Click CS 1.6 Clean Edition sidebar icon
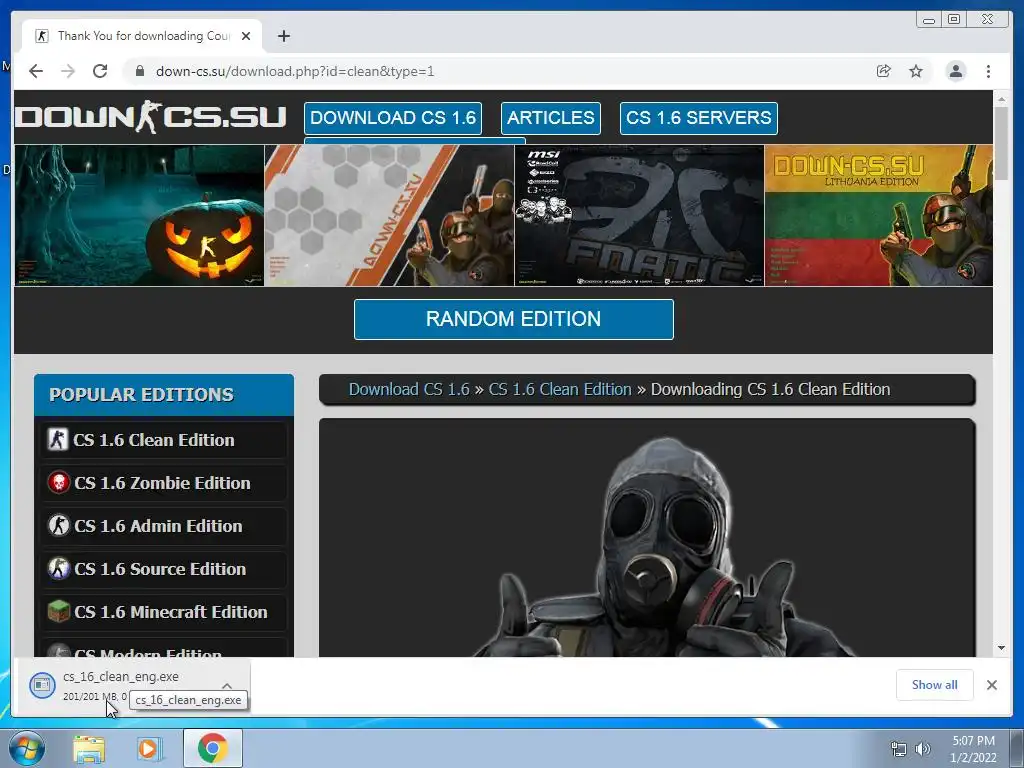 pyautogui.click(x=57, y=440)
